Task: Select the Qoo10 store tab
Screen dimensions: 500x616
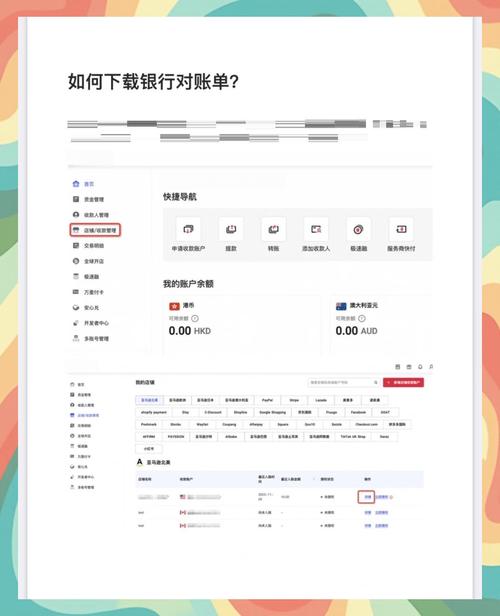Action: 310,424
